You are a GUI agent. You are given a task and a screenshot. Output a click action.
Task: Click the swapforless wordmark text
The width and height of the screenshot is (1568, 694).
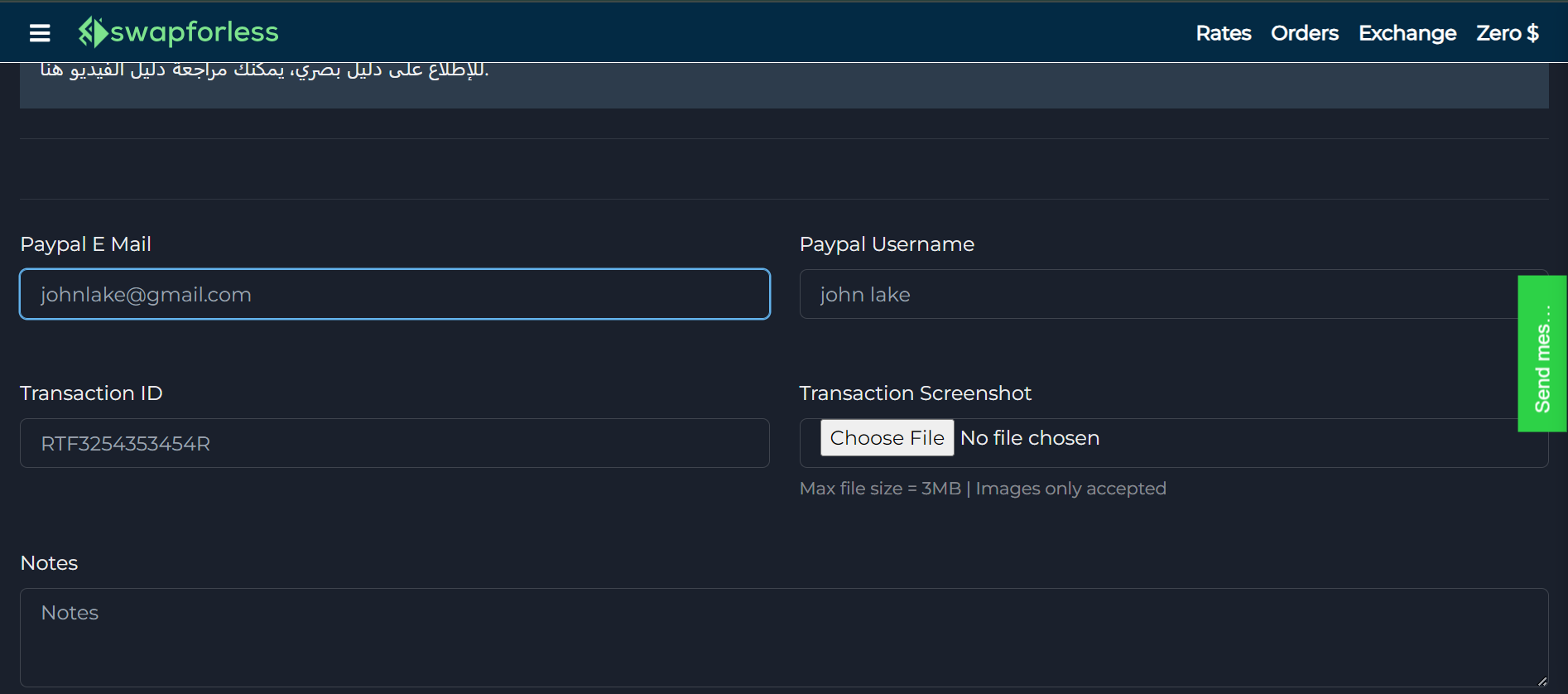[x=195, y=32]
